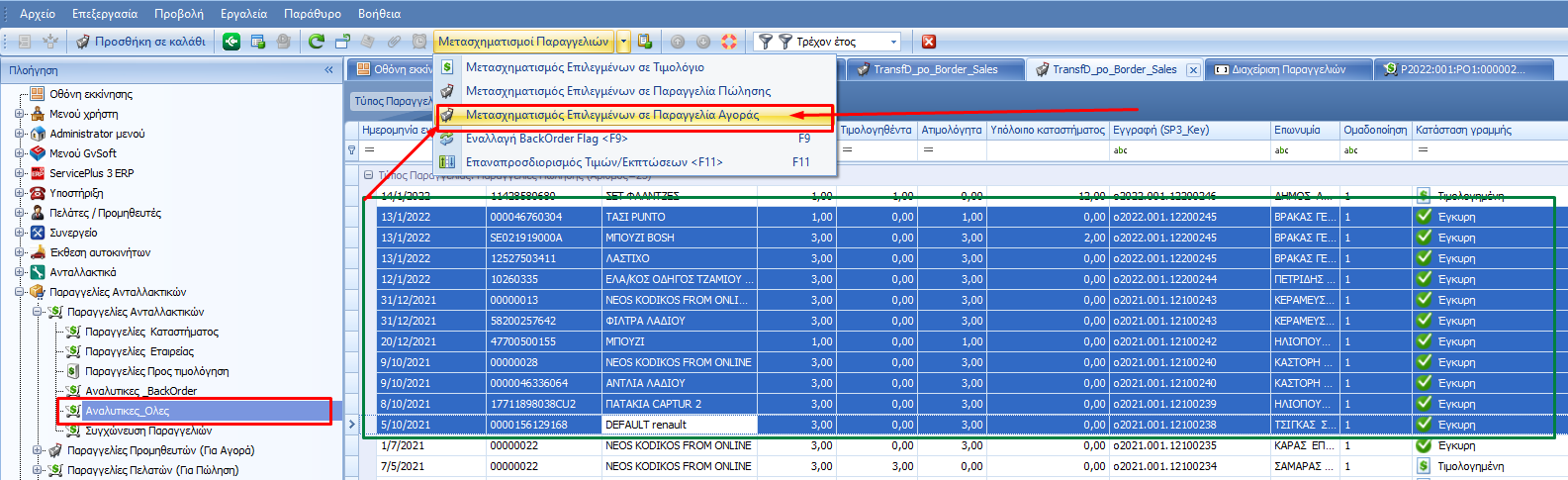Open the Μετασχηματισμοί Παραγγελιών dropdown arrow
The image size is (1568, 480).
pyautogui.click(x=623, y=42)
